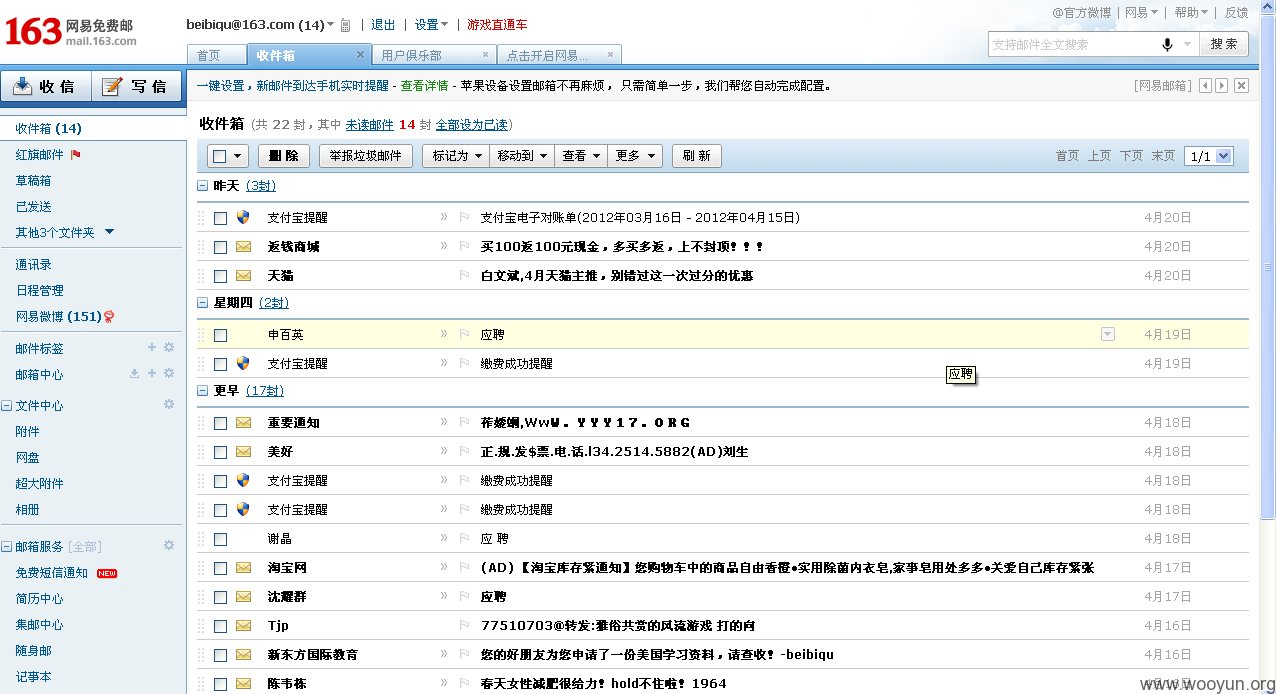Show the previous tip using the left arrow
This screenshot has width=1276, height=694.
click(1206, 86)
